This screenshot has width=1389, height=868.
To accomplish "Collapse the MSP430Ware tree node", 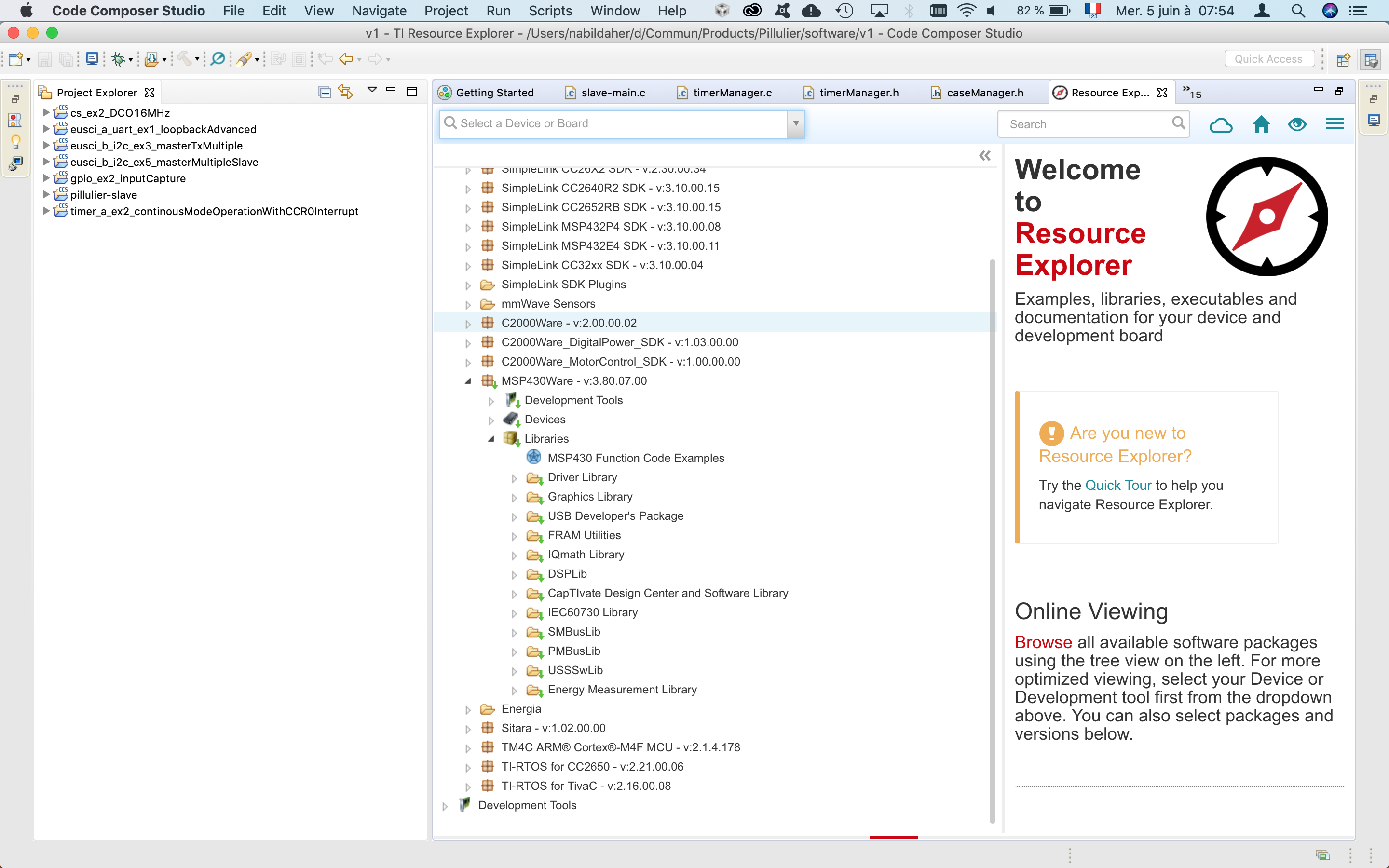I will [468, 381].
